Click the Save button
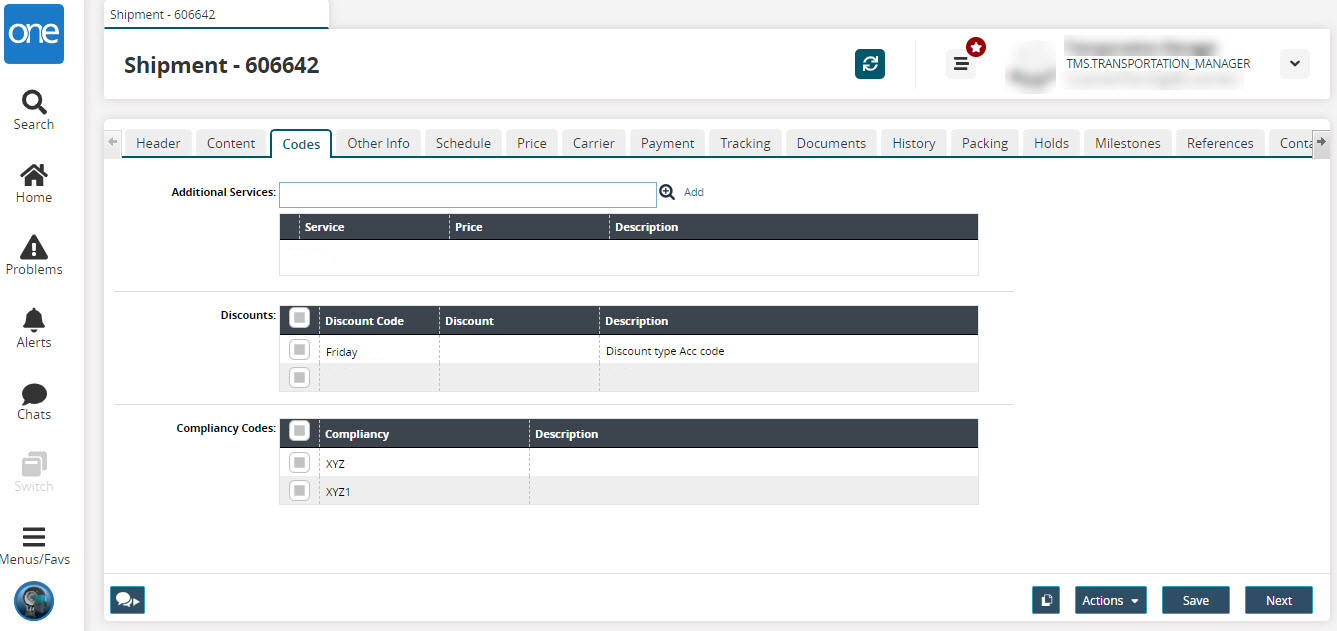Viewport: 1337px width, 631px height. tap(1196, 600)
